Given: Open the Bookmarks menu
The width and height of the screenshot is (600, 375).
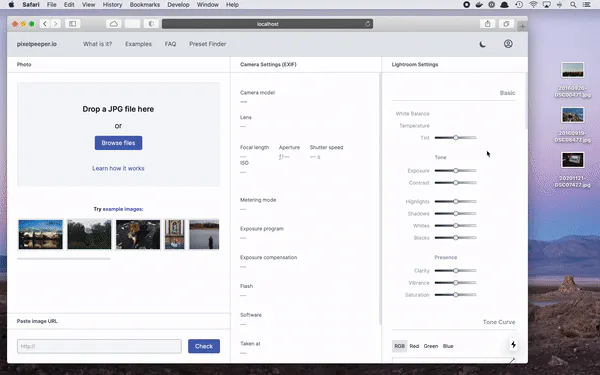Looking at the screenshot, I should 145,5.
